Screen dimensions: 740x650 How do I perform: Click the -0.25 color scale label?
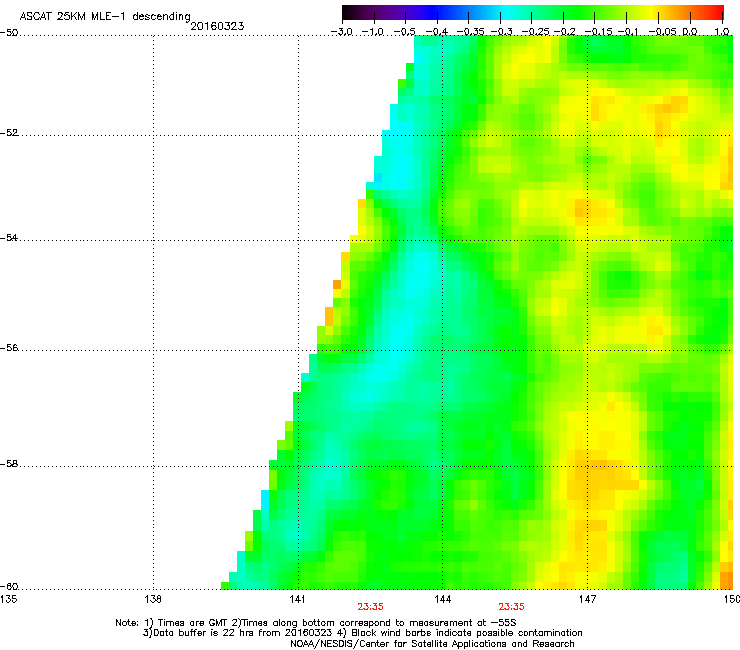[x=536, y=32]
